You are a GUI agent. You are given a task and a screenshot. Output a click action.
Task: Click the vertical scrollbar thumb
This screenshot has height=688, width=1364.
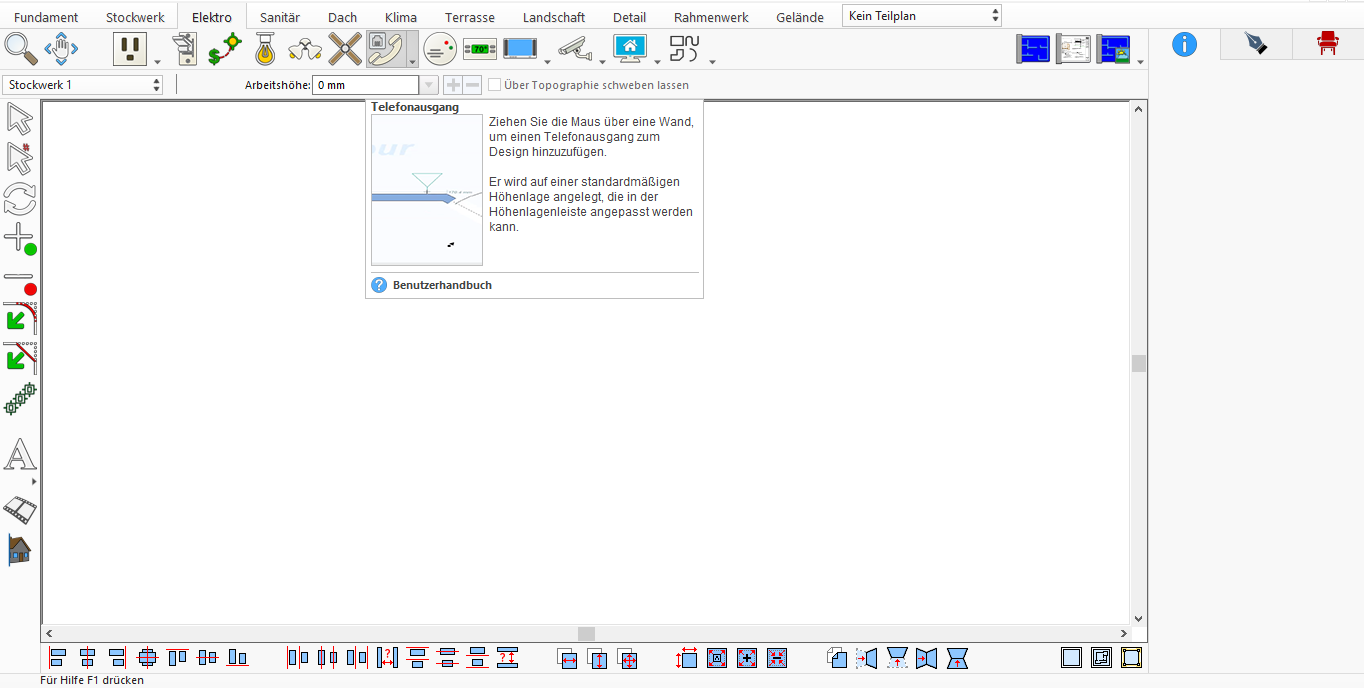tap(1138, 363)
